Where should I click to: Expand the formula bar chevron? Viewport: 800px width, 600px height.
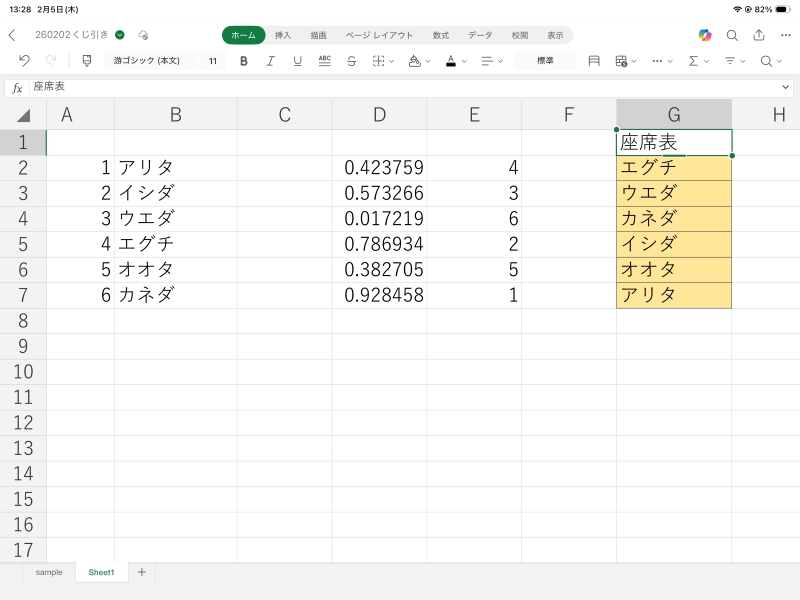[x=786, y=88]
